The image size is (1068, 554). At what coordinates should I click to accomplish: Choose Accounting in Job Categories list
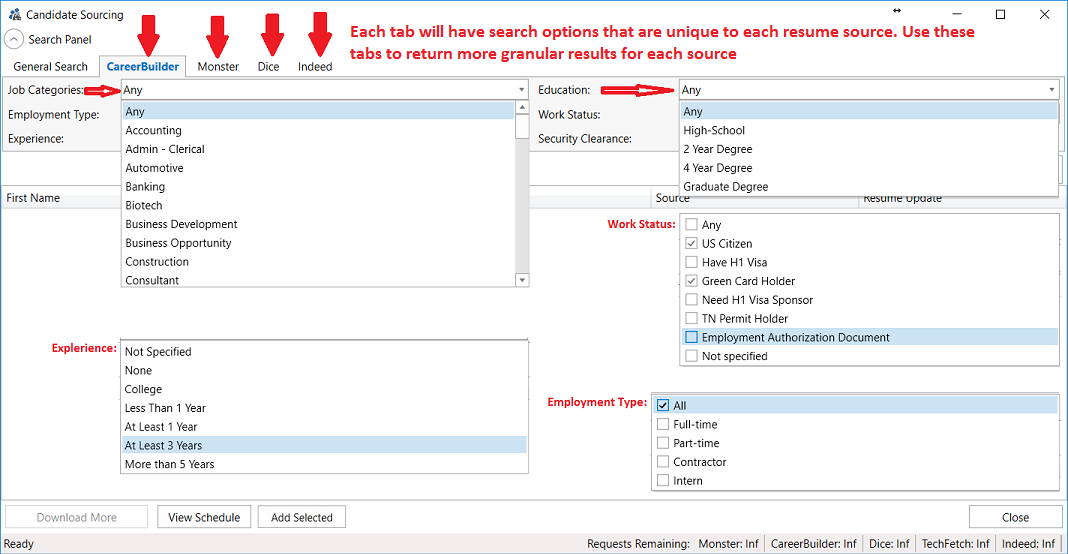pyautogui.click(x=318, y=130)
